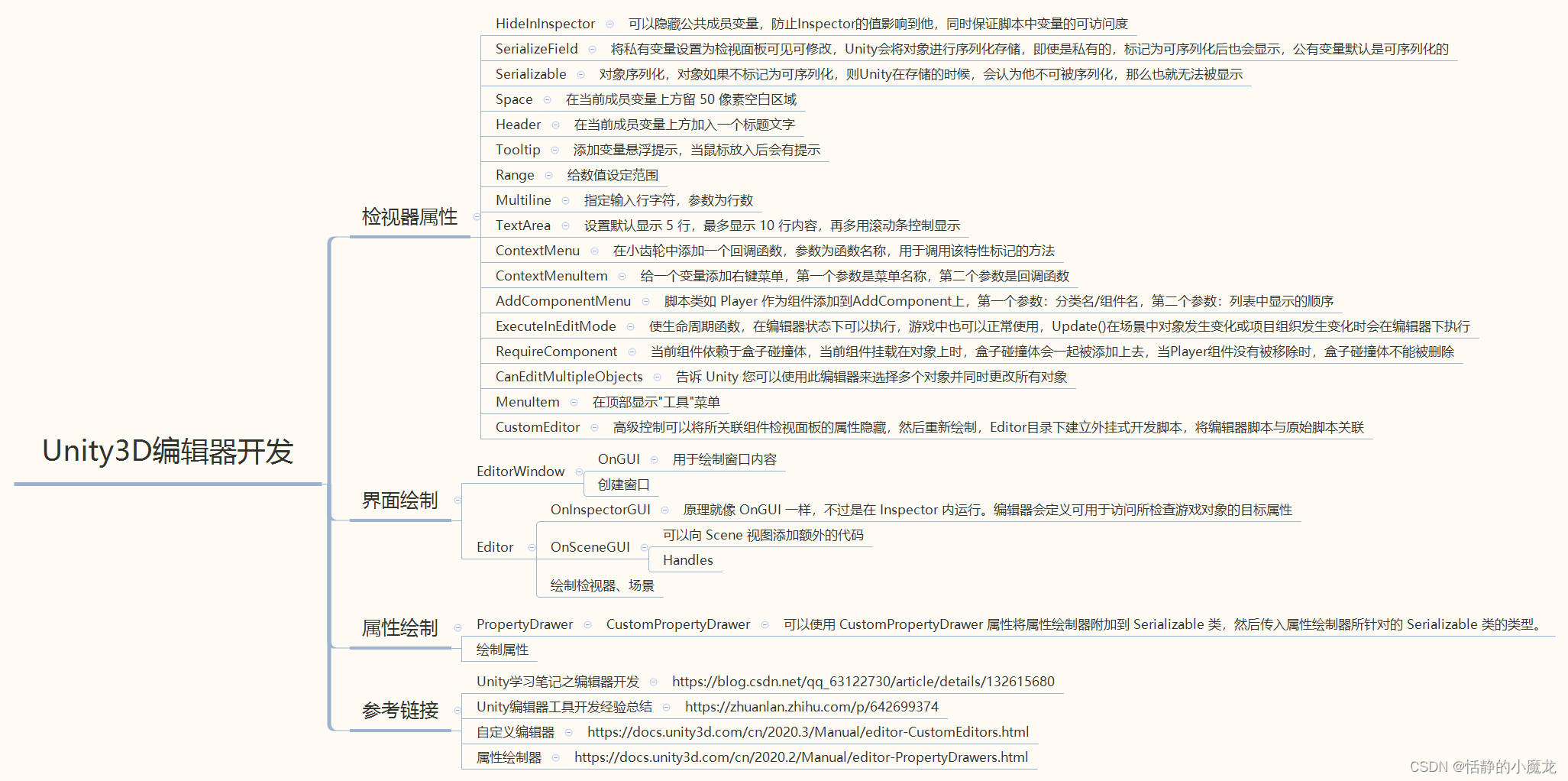Screen dimensions: 1568x781
Task: Select the 参考链接 topic
Action: point(399,711)
